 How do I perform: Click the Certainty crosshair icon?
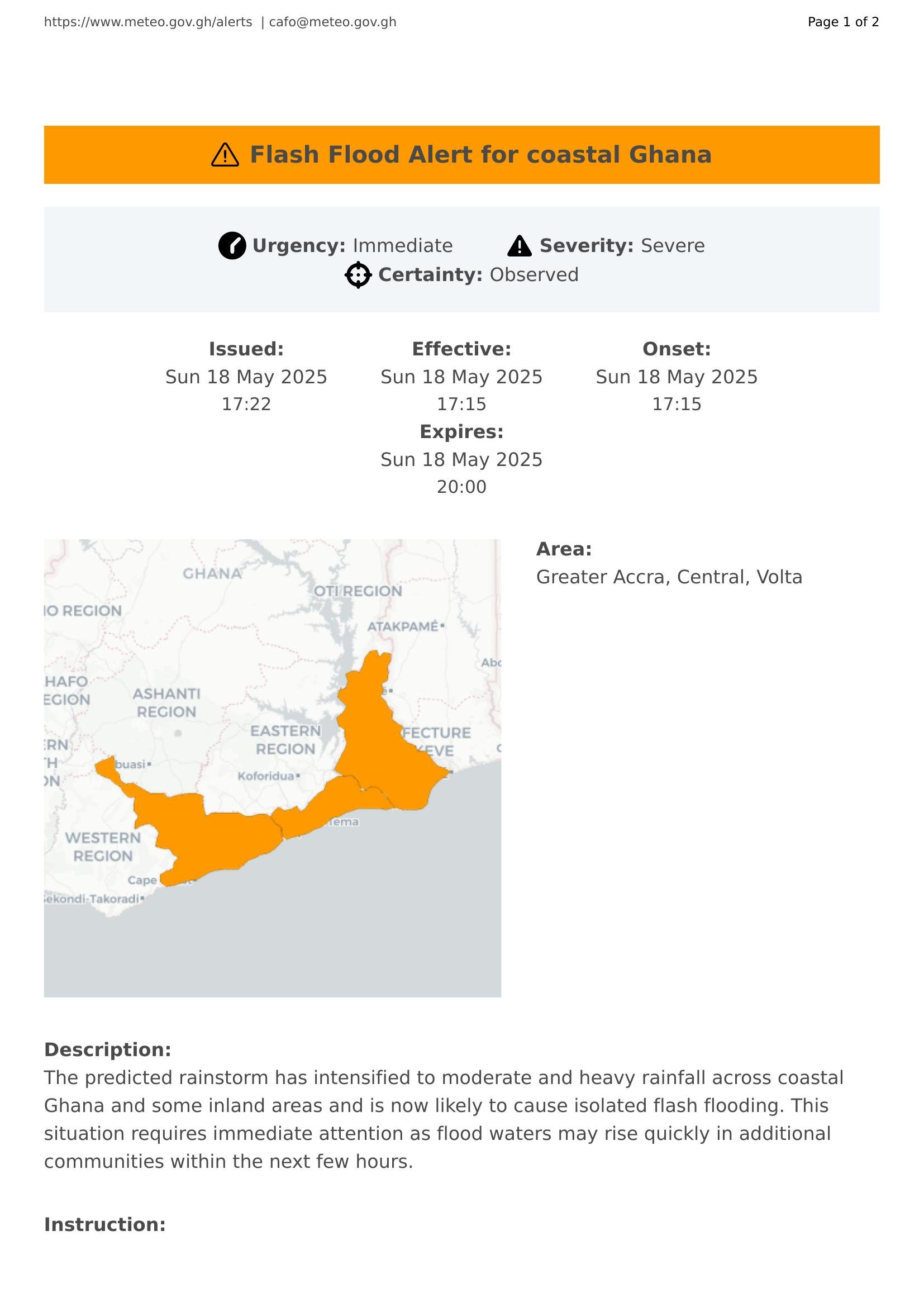358,275
